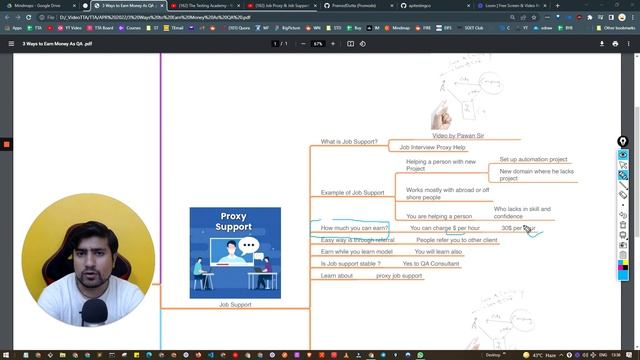Screen dimensions: 640x360
Task: Reload the current page
Action: coord(29,18)
